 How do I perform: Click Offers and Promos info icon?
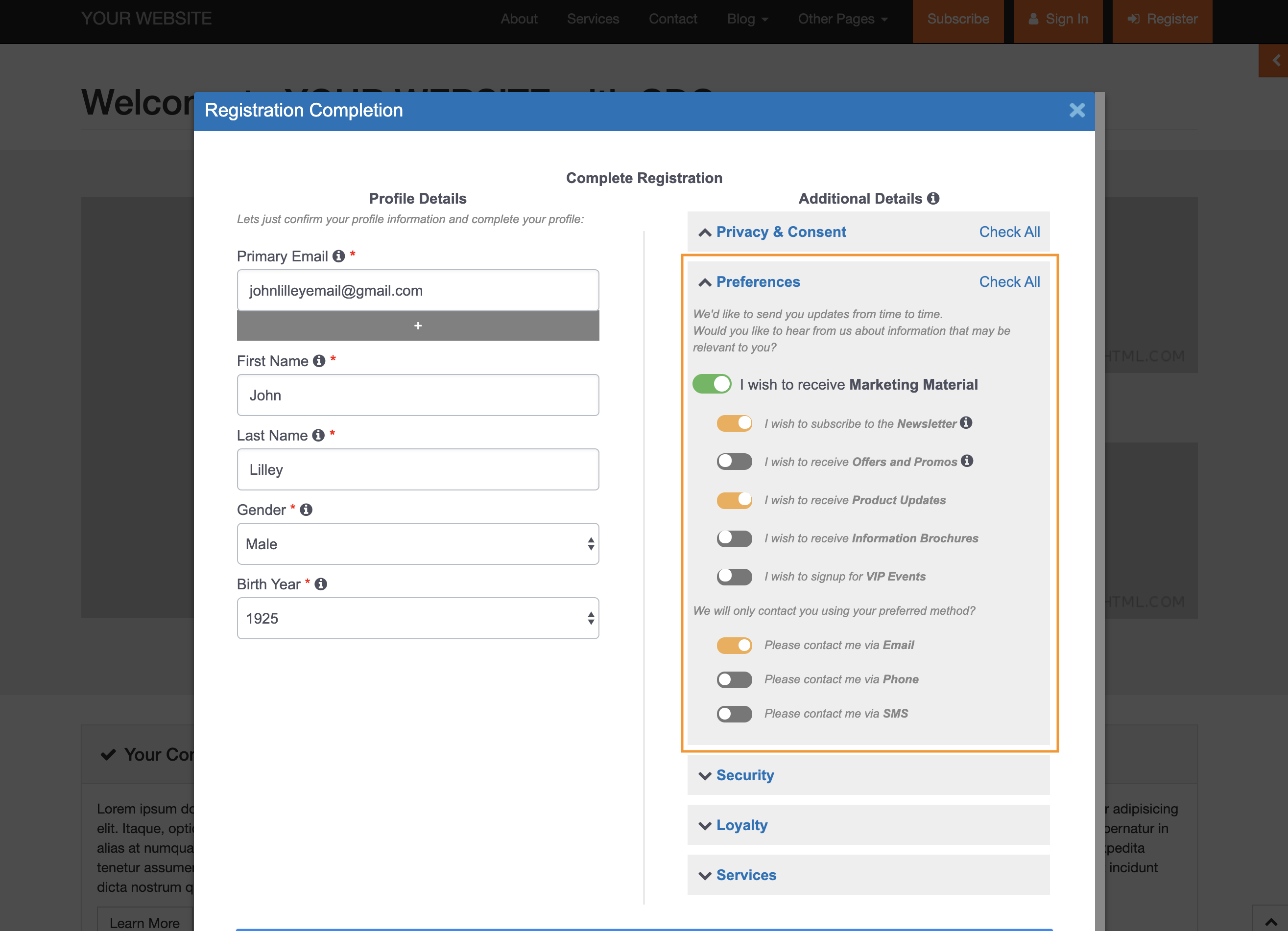[967, 461]
